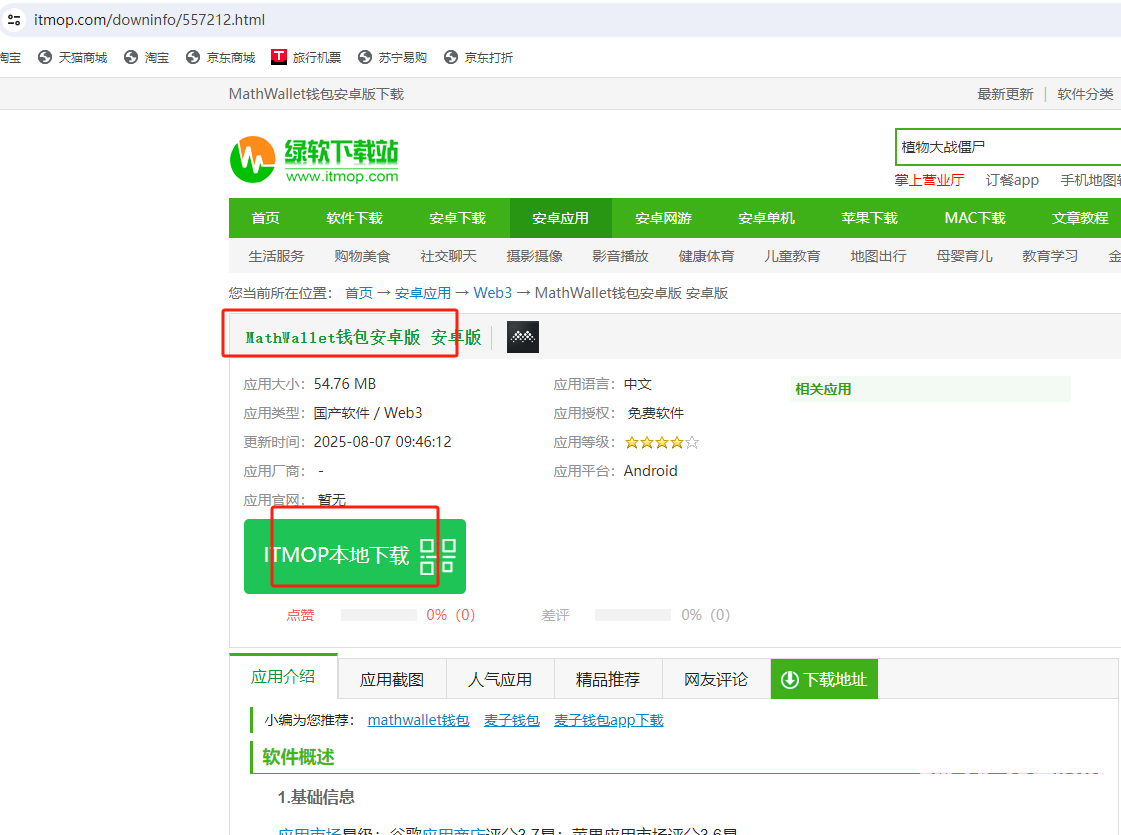Viewport: 1121px width, 835px height.
Task: Click the Web3 breadcrumb link
Action: pyautogui.click(x=492, y=293)
